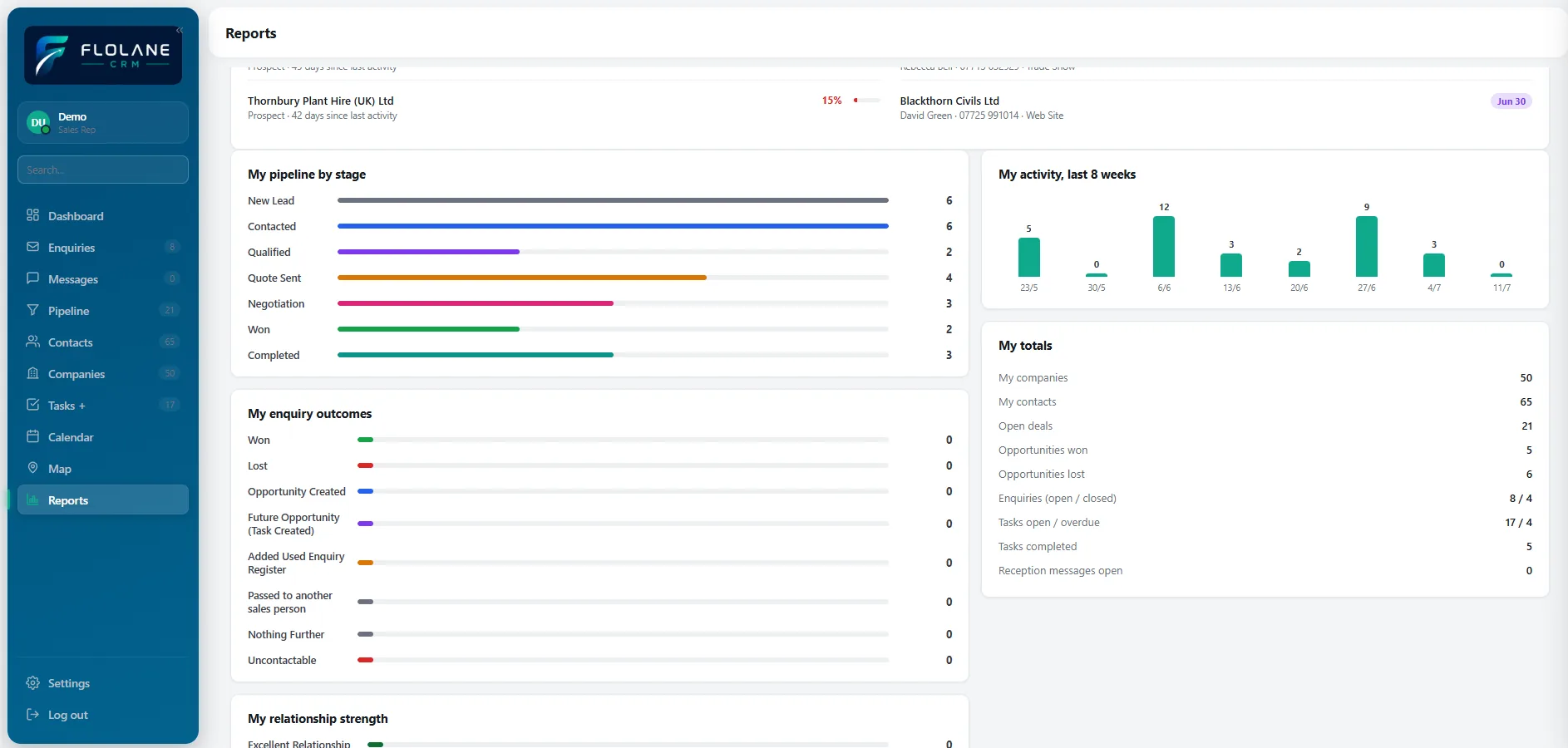Click the 23/5 activity bar
Image resolution: width=1568 pixels, height=748 pixels.
click(x=1029, y=257)
